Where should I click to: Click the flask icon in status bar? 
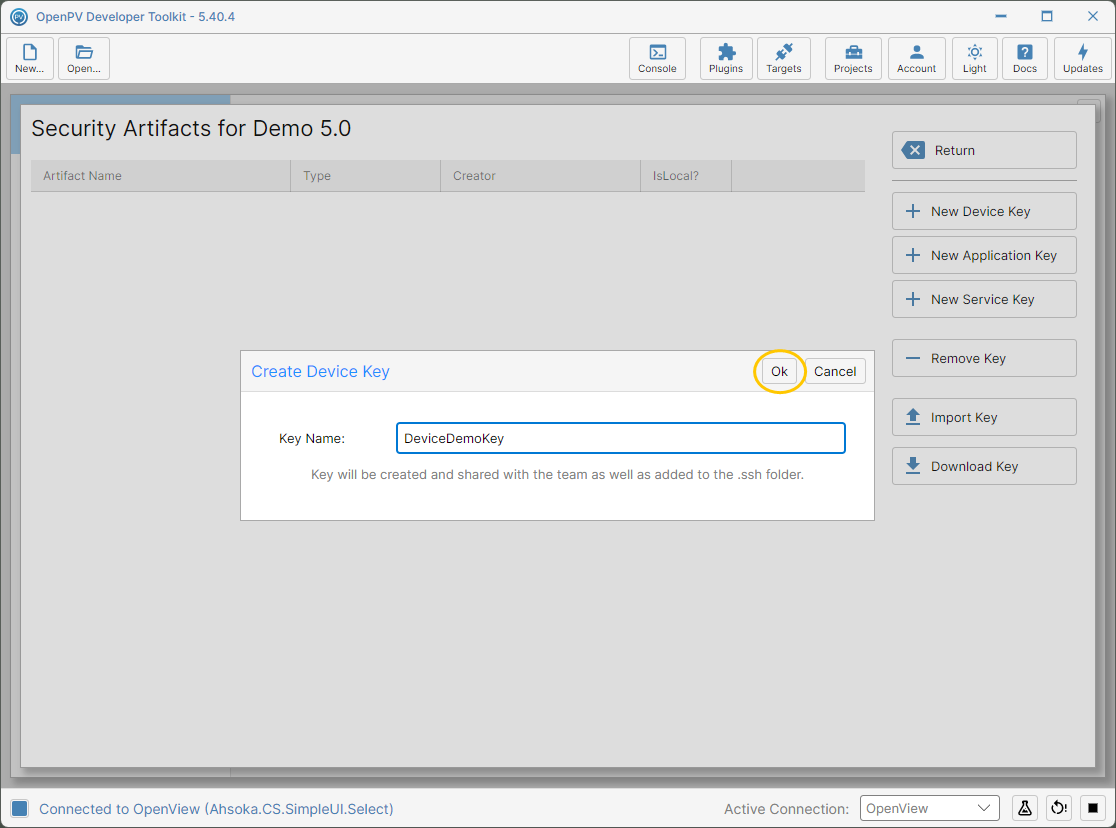tap(1024, 808)
